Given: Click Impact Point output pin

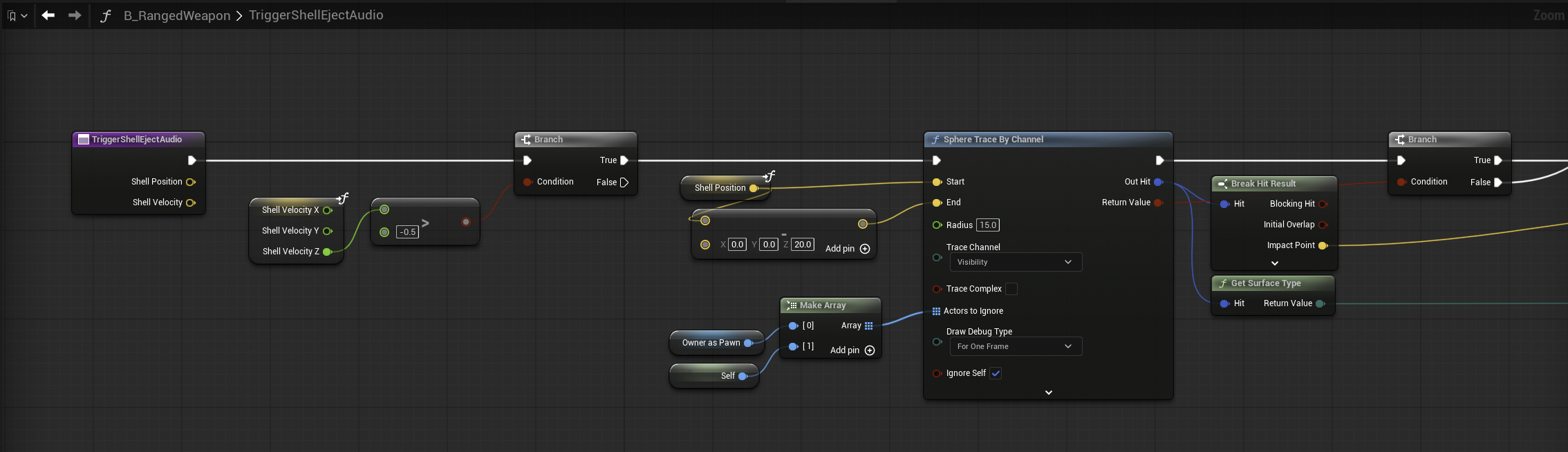Looking at the screenshot, I should pos(1323,245).
